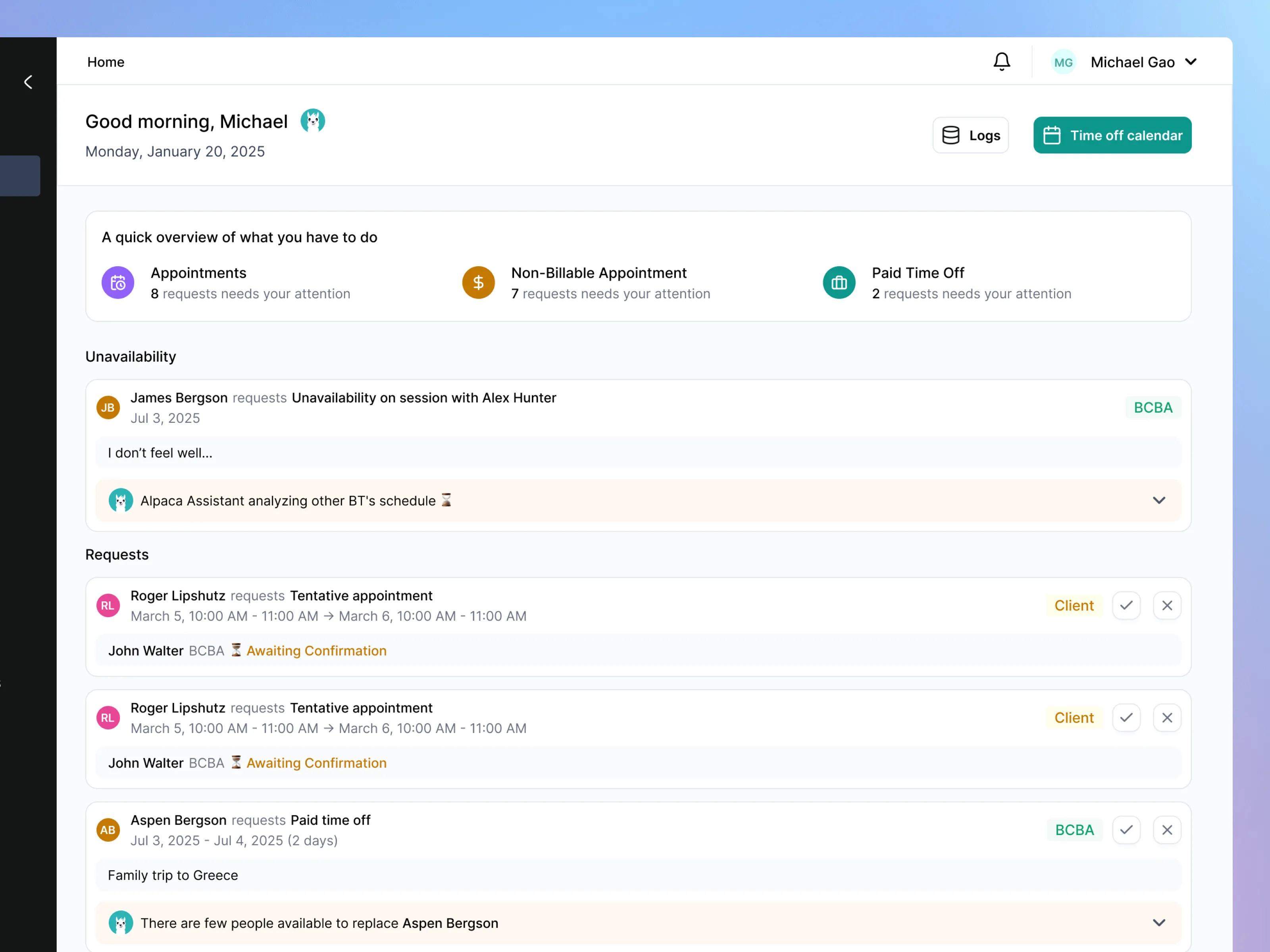Click the Alpaca Assistant icon in the unavailability card

point(121,500)
